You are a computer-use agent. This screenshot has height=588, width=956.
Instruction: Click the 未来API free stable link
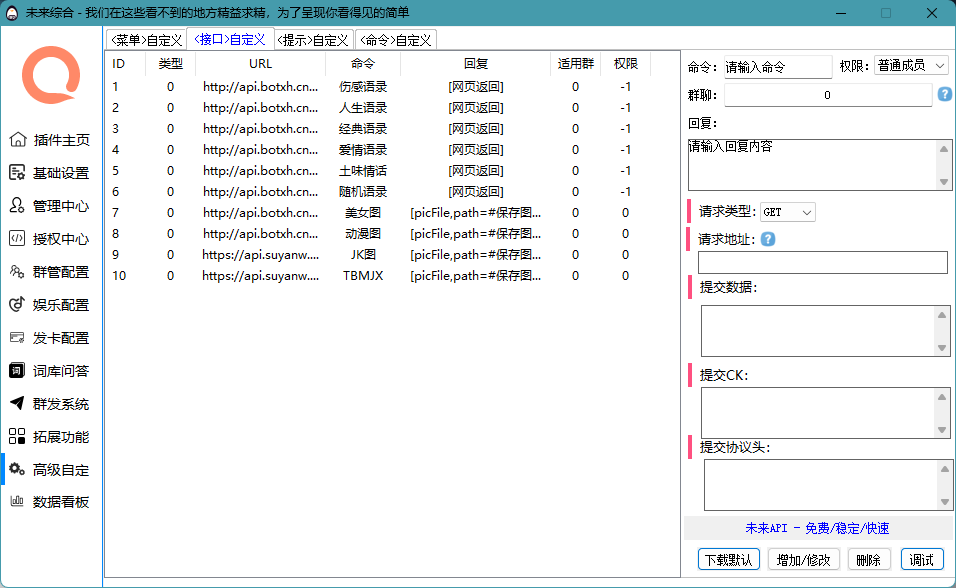point(817,528)
